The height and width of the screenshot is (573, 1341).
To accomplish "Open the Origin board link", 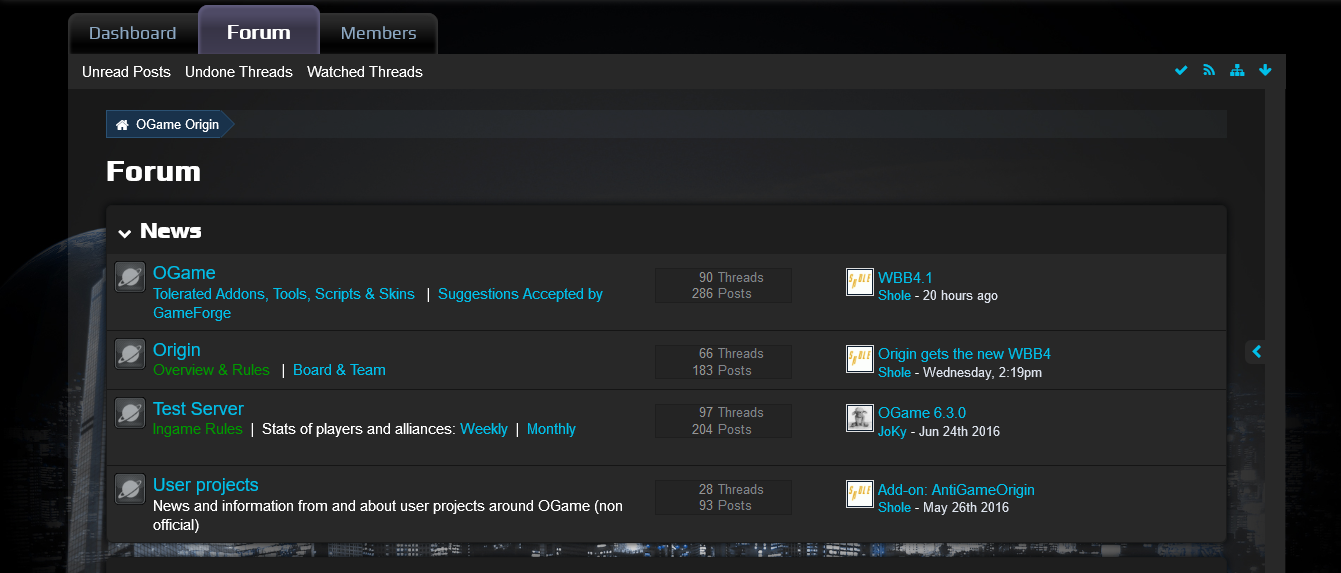I will pos(177,350).
